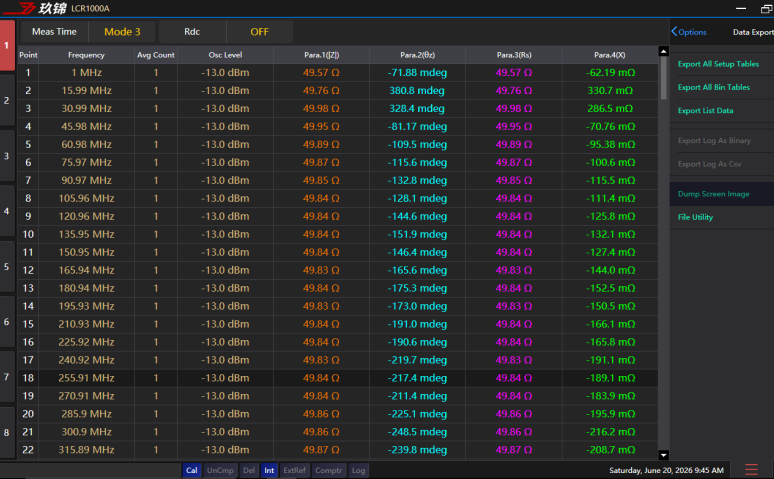The height and width of the screenshot is (479, 774).
Task: Click the Point column header
Action: [x=28, y=55]
